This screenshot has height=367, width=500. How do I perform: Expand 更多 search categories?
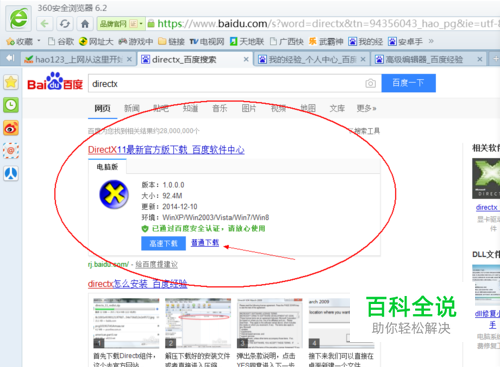tap(366, 108)
